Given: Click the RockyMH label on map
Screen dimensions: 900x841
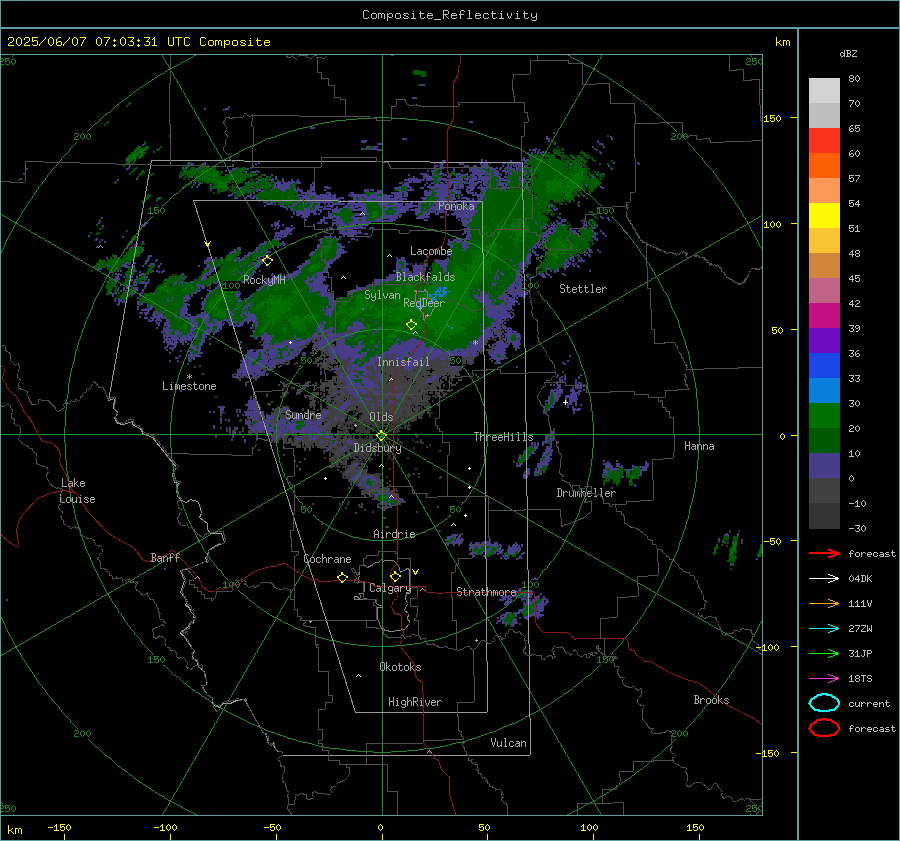Looking at the screenshot, I should [264, 280].
